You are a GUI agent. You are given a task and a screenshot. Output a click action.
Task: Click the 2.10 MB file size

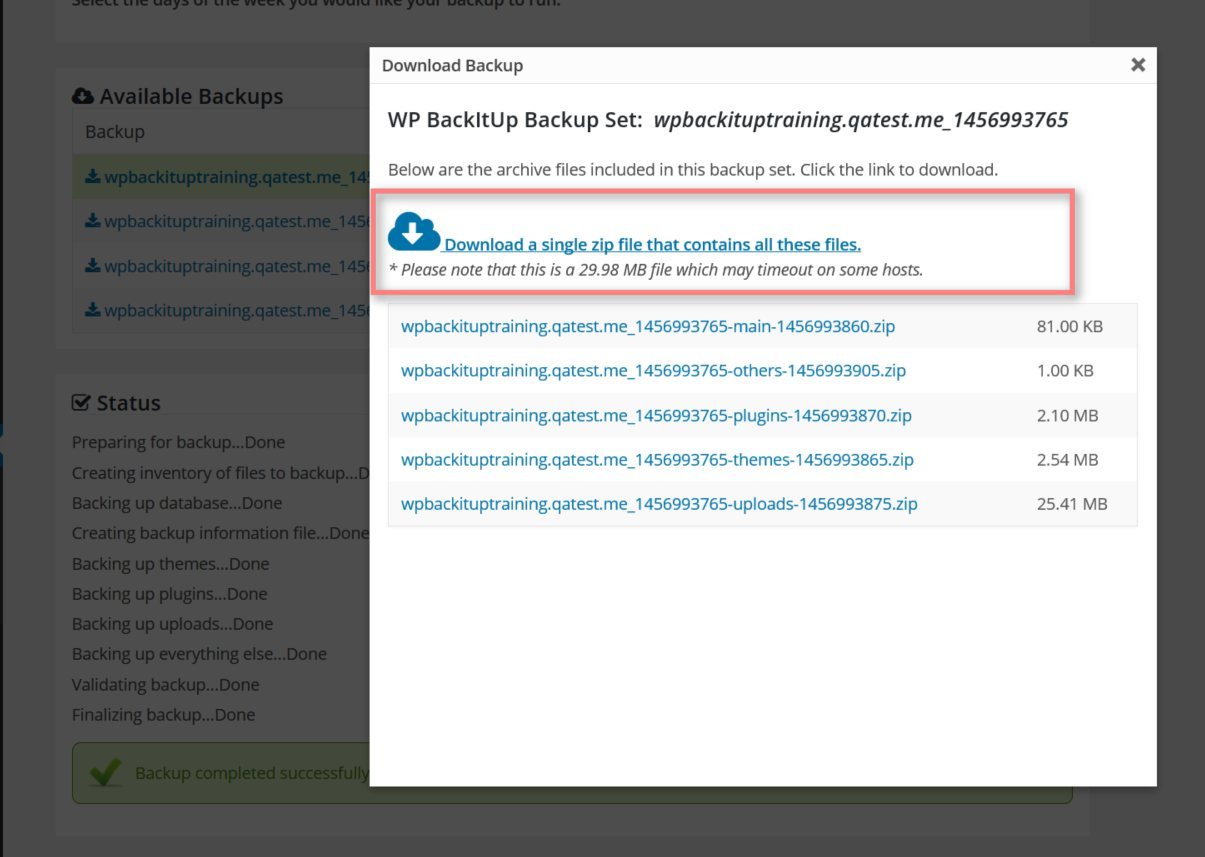pos(1067,415)
